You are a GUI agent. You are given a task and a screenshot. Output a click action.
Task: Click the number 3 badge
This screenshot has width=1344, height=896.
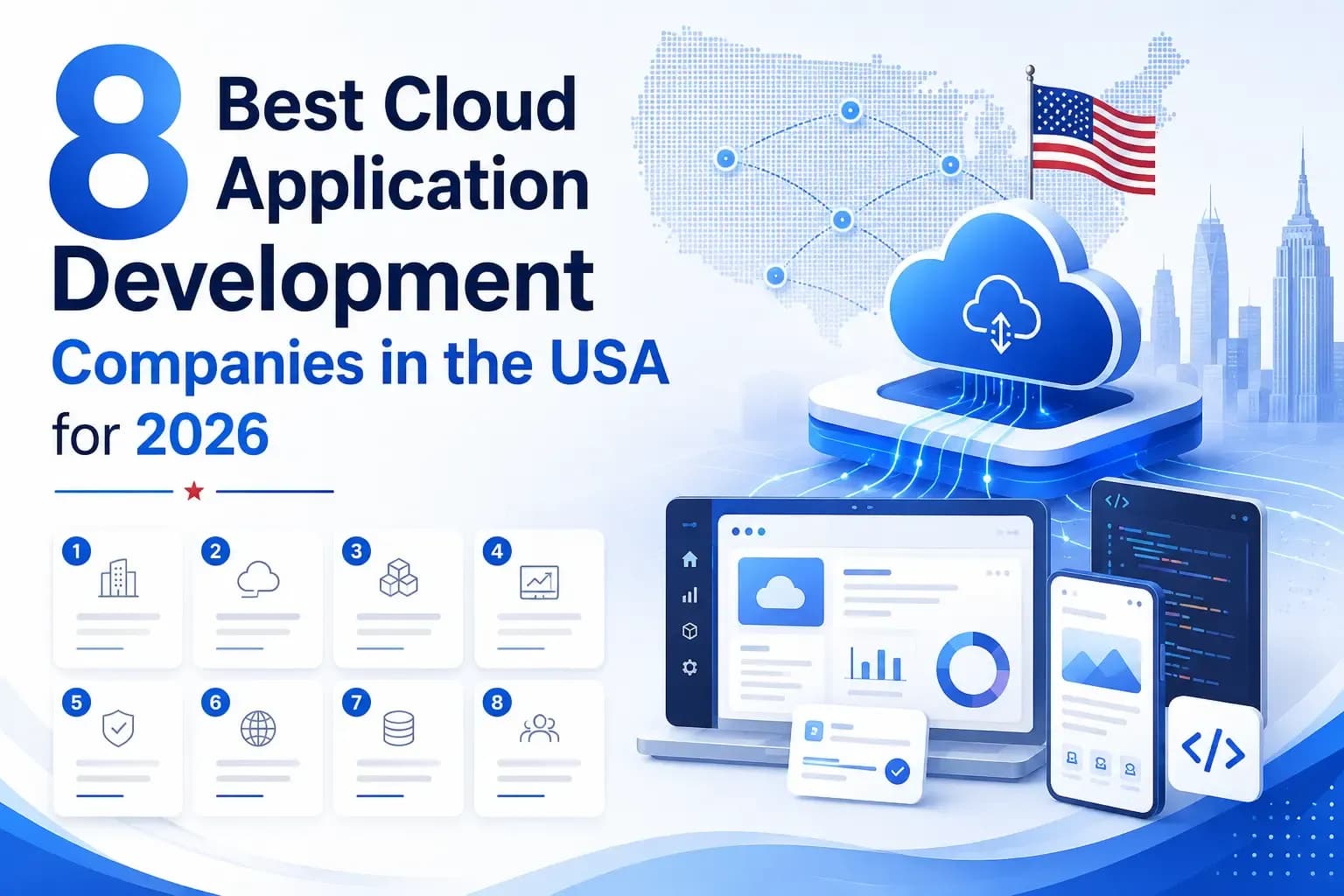tap(356, 551)
